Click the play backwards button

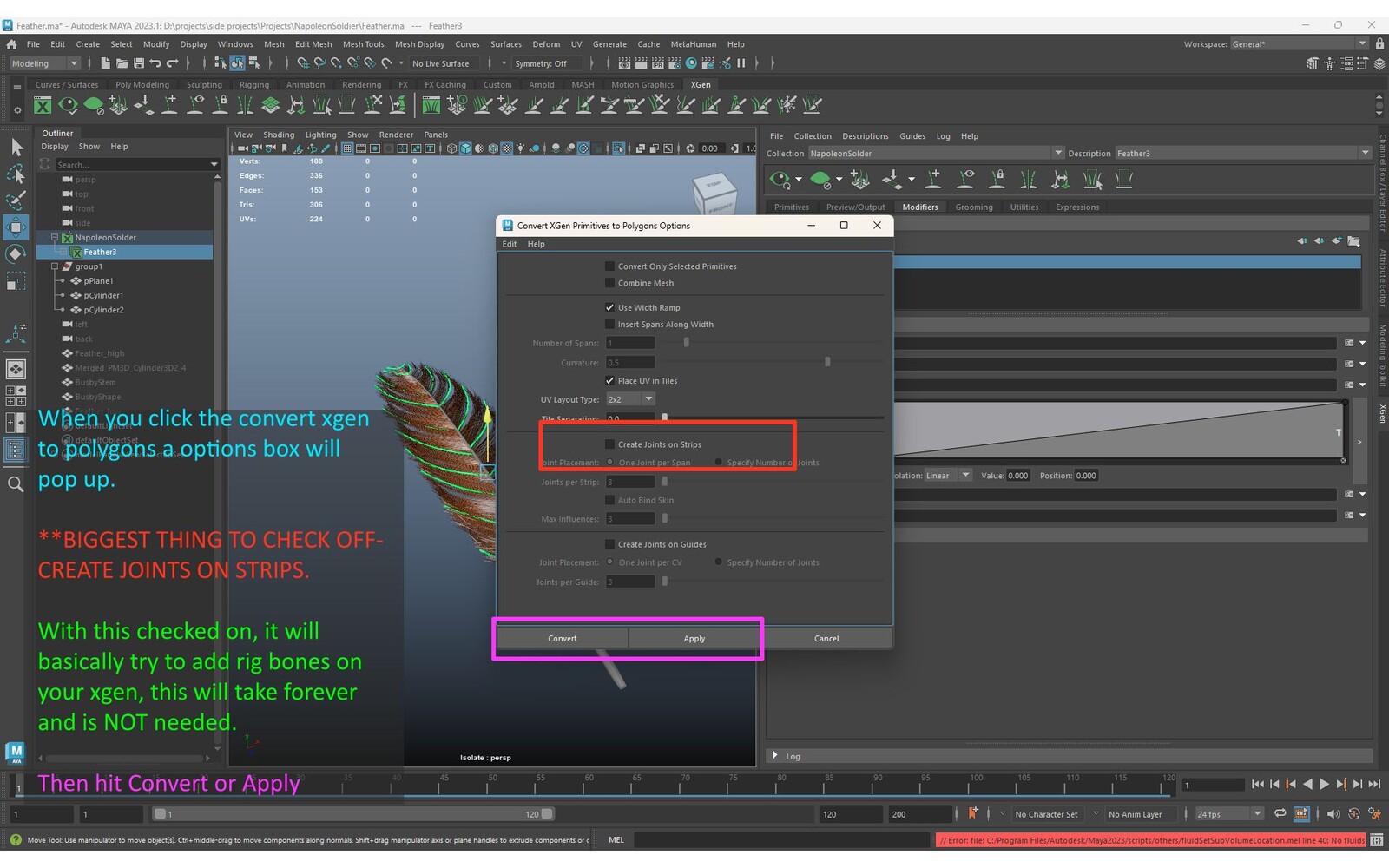1308,785
